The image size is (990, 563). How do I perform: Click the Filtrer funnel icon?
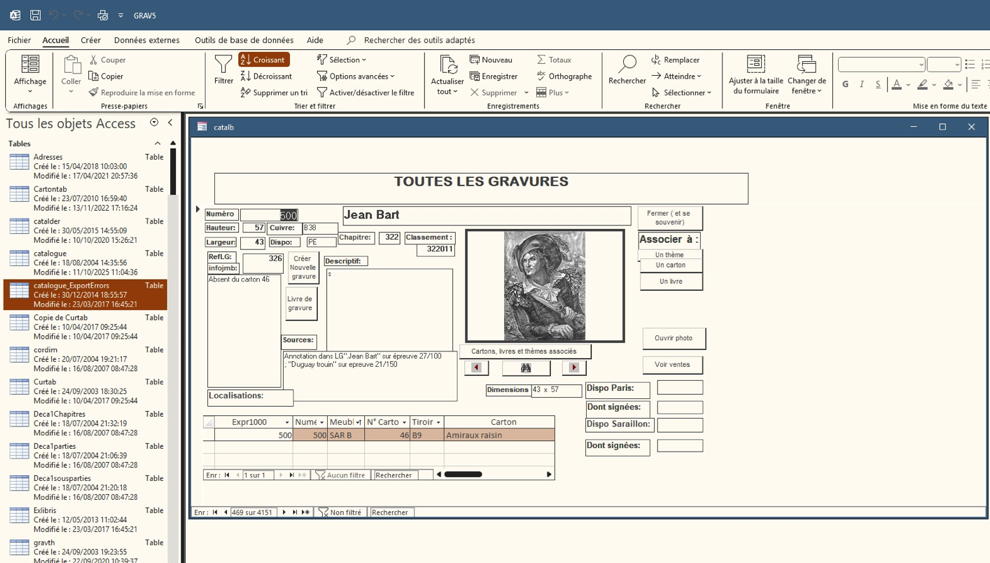point(224,64)
